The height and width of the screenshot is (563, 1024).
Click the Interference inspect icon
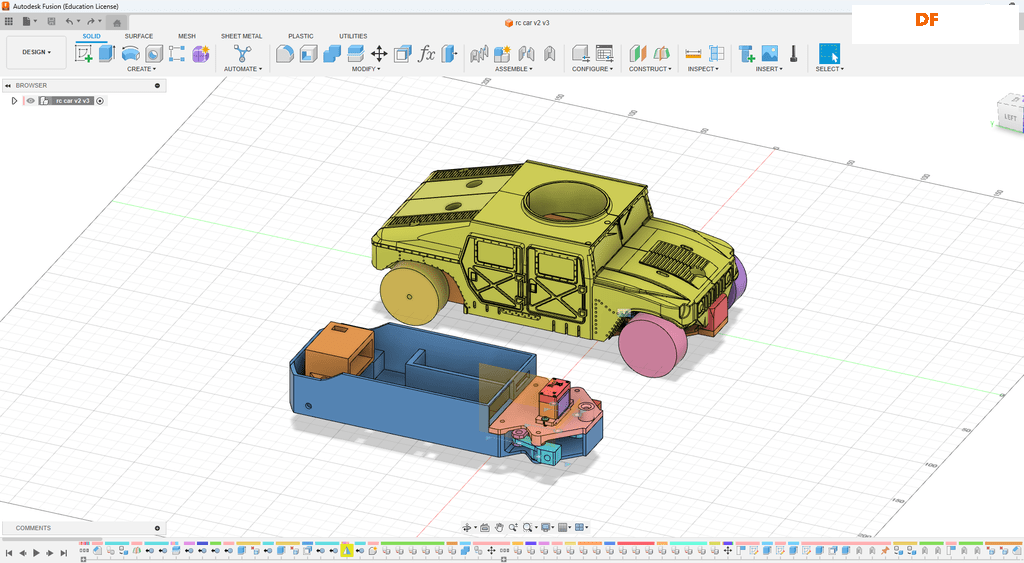[716, 54]
